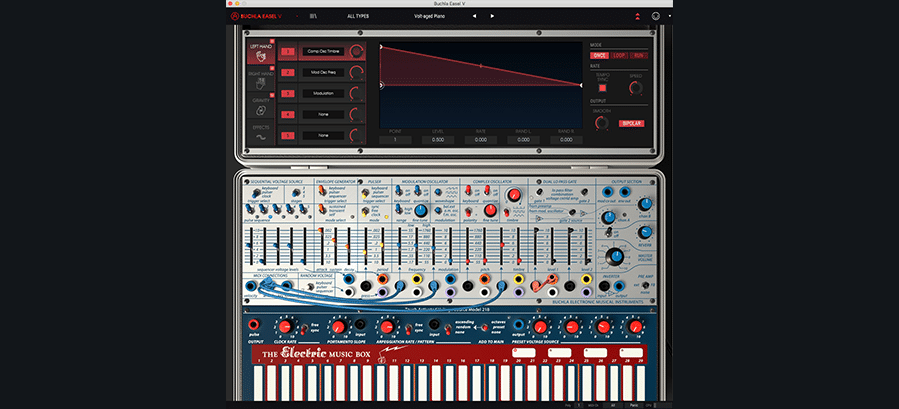Open the Comp Osc Timbre destination dropdown
Image resolution: width=899 pixels, height=409 pixels.
click(324, 51)
